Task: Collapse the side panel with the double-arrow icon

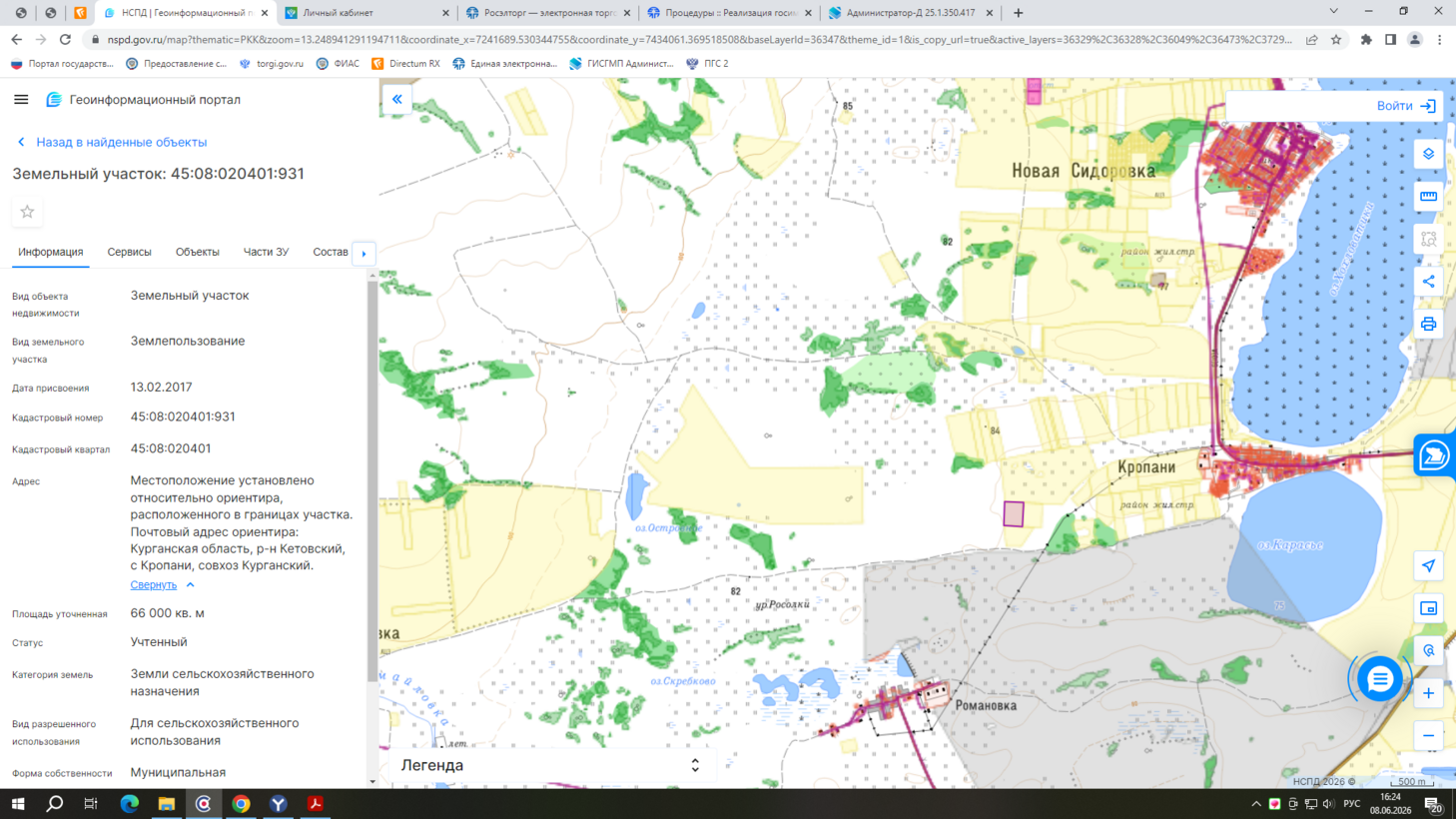Action: point(397,99)
